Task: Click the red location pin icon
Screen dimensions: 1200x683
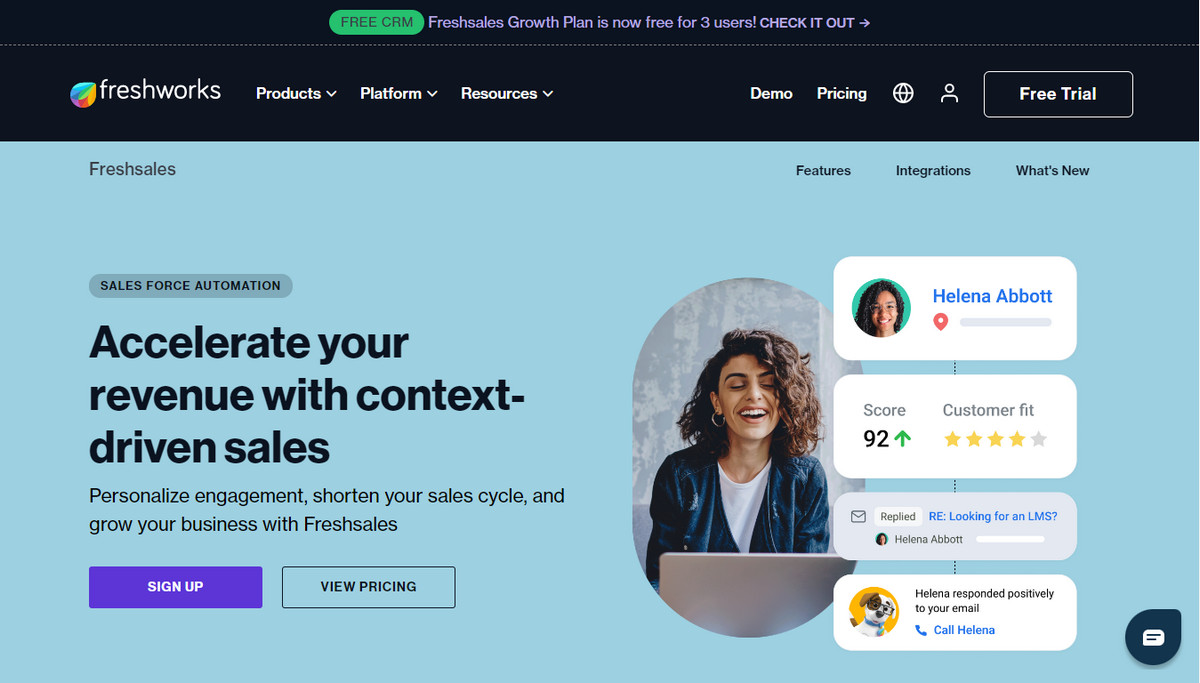Action: coord(940,322)
